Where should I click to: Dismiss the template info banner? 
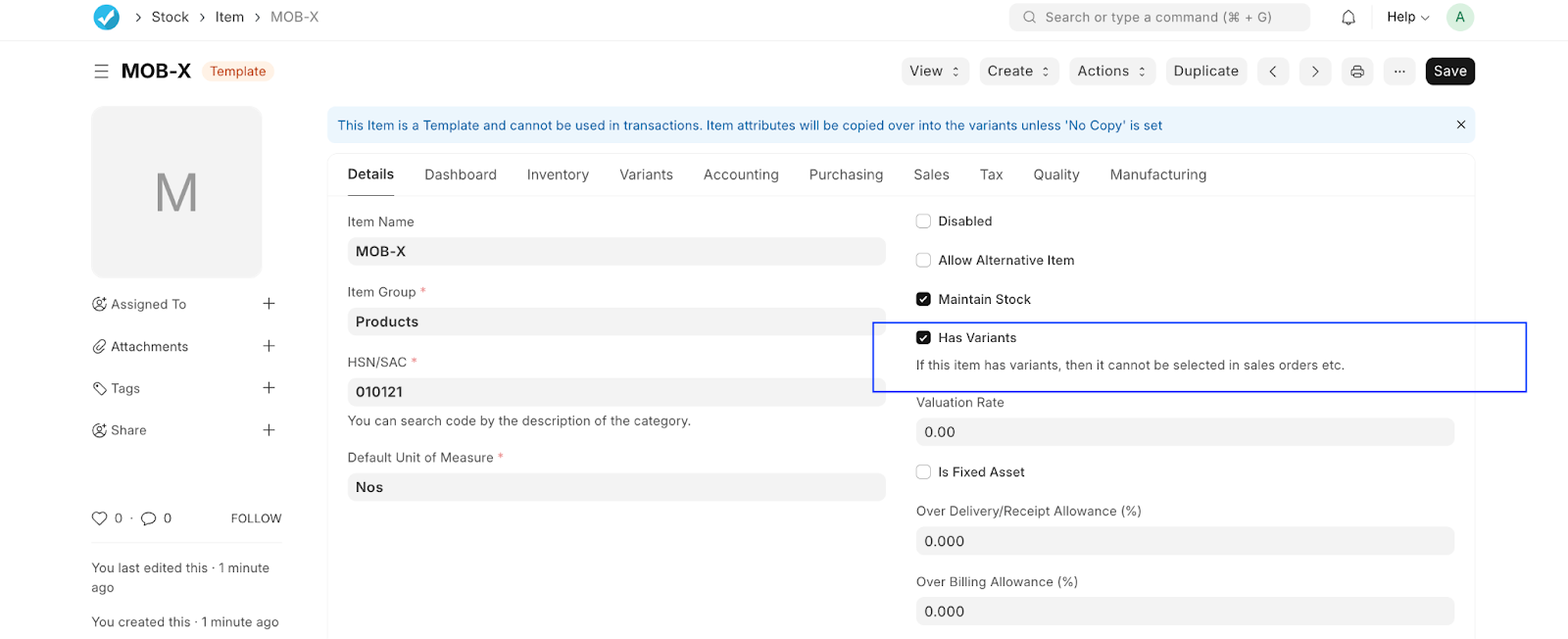1460,124
